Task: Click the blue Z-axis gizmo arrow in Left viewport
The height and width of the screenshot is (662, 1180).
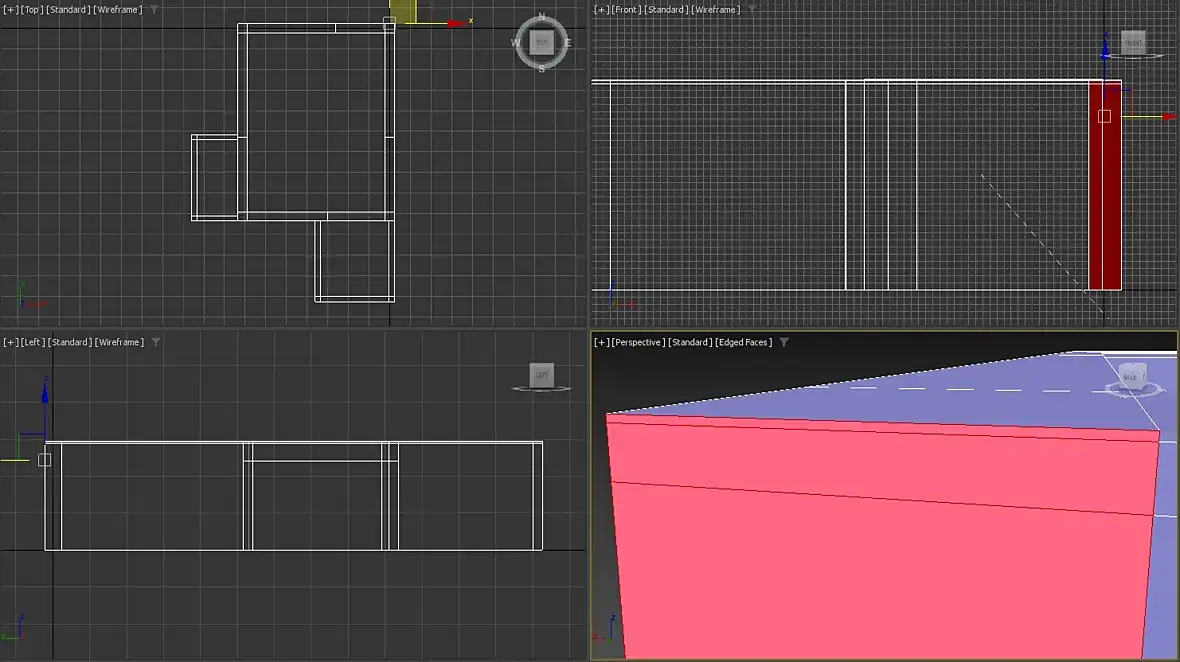Action: click(44, 393)
